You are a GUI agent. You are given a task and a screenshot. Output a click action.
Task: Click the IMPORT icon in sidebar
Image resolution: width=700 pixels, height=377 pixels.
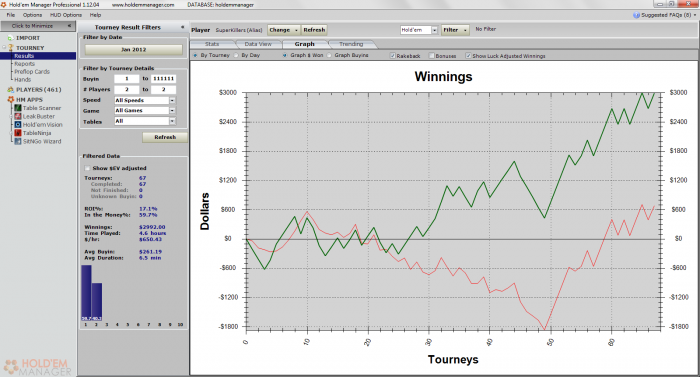(10, 38)
